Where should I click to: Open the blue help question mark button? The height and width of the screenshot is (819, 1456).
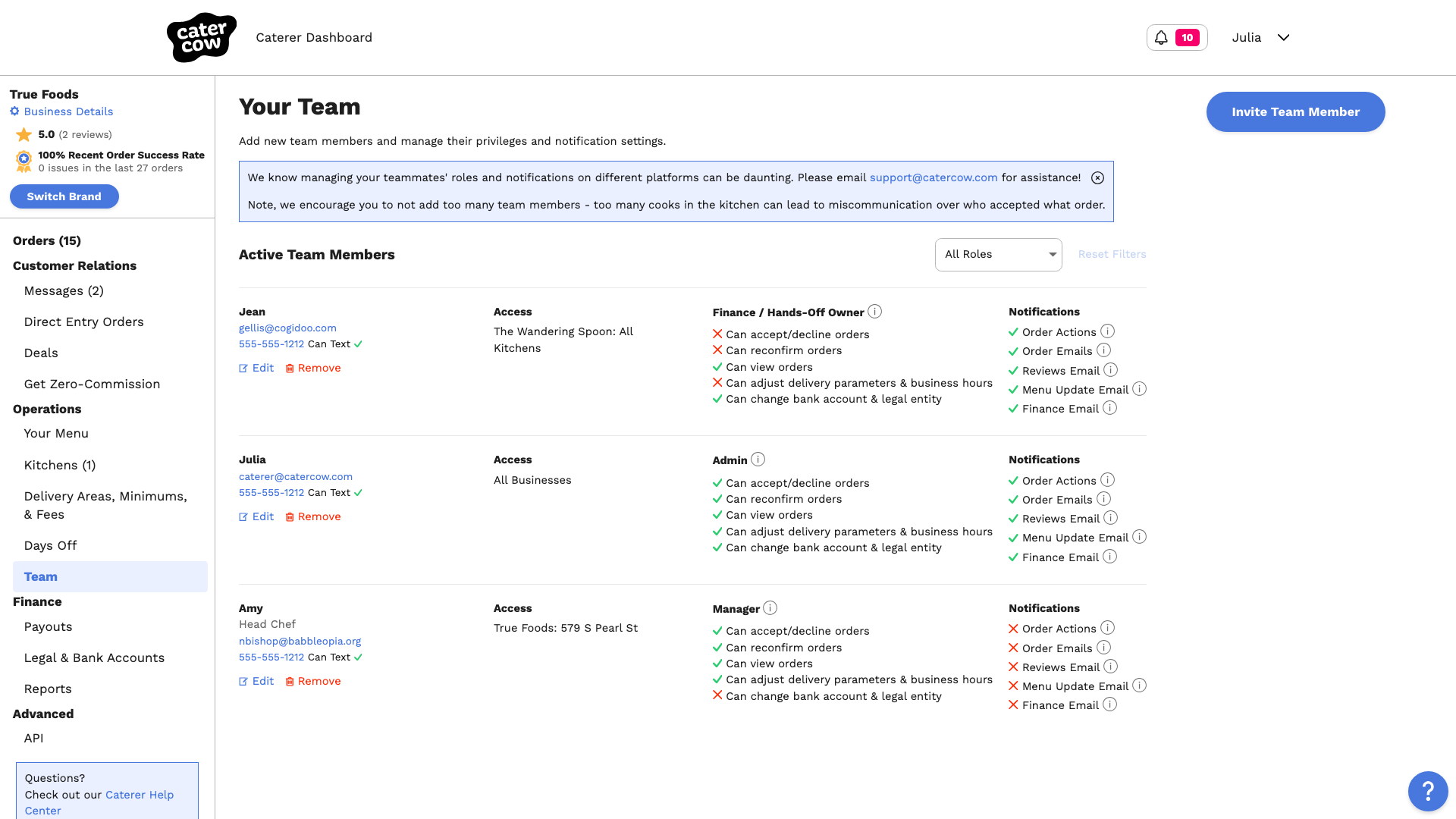click(1428, 791)
